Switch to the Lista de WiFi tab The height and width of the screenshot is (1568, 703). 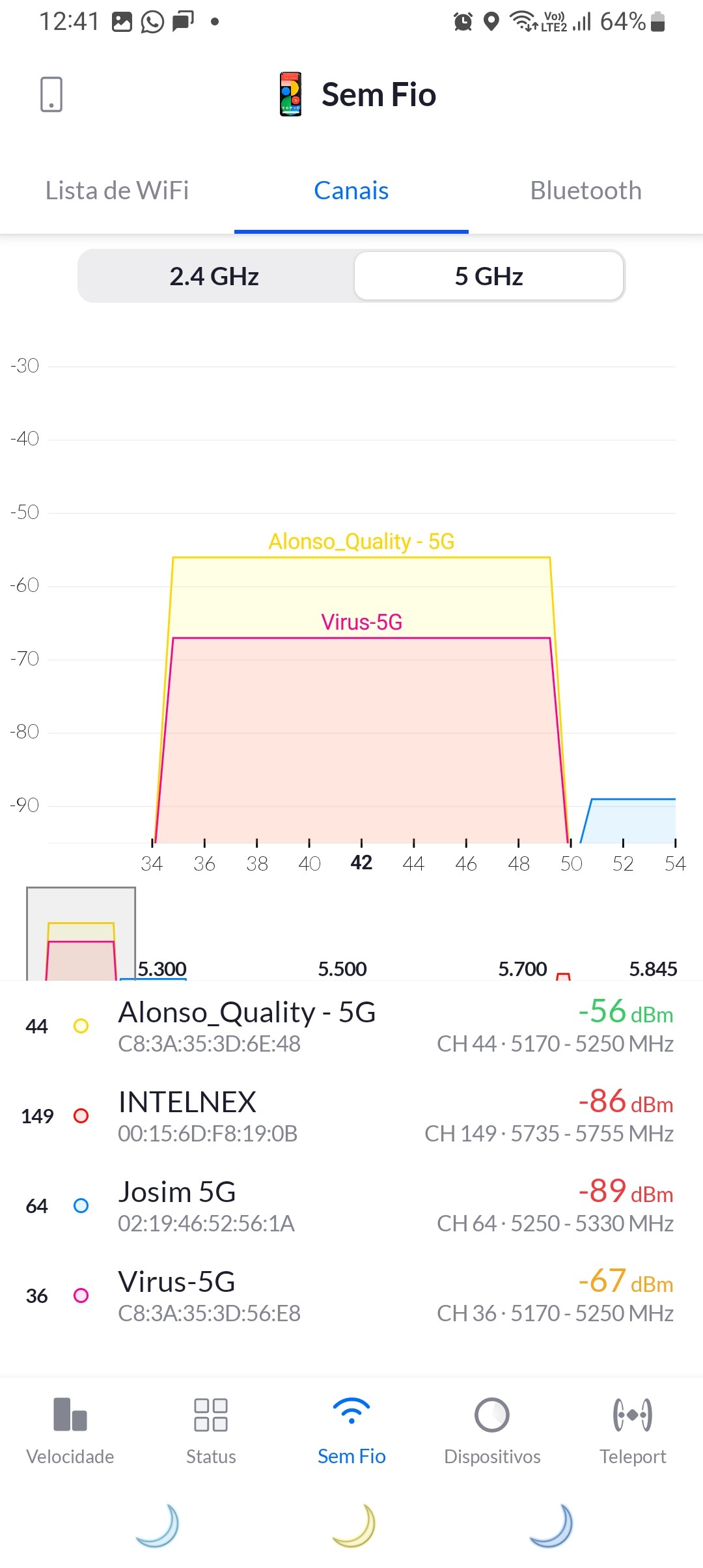click(117, 191)
